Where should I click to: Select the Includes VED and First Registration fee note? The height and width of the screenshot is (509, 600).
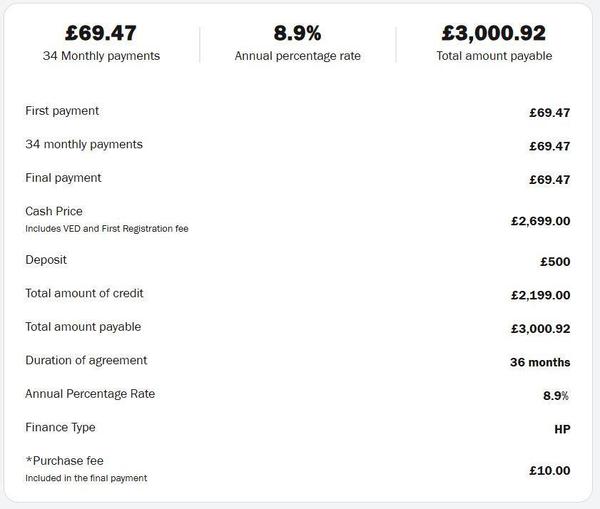107,229
